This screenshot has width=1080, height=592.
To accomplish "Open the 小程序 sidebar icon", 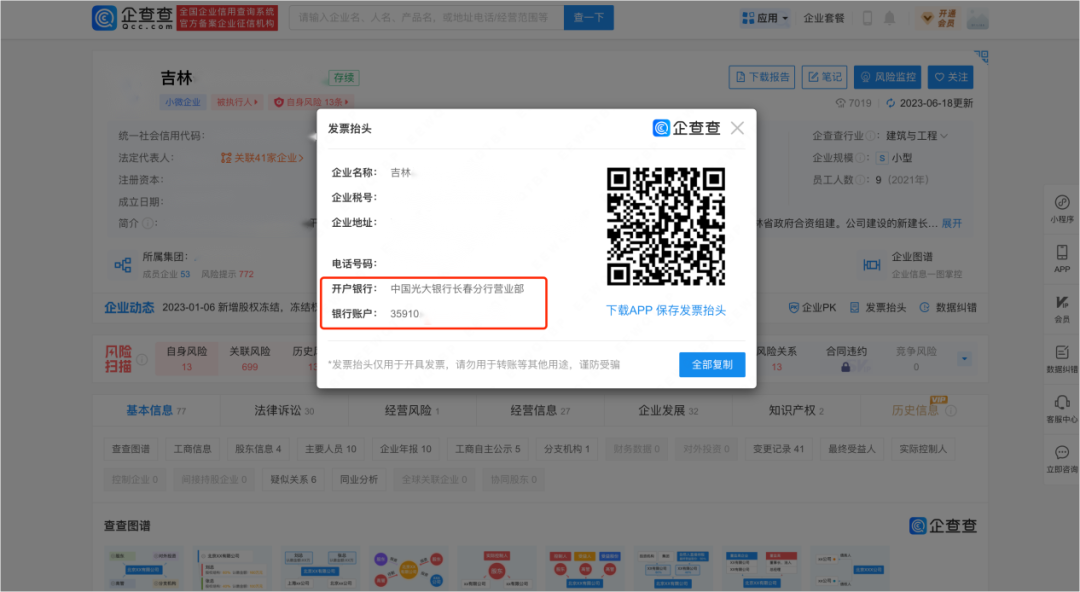I will (1061, 209).
